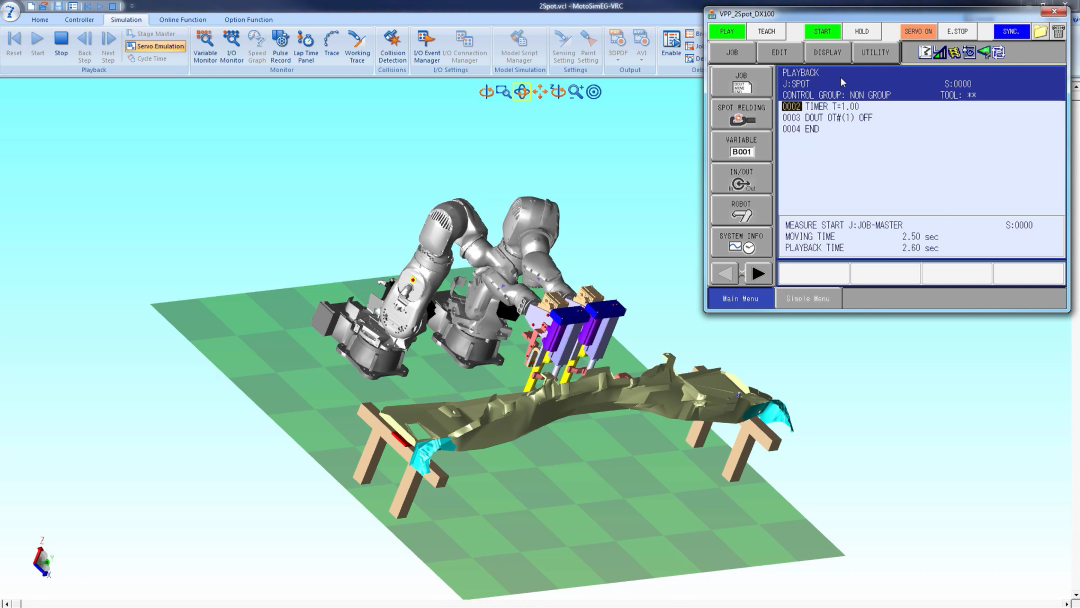Click the SYNC. button on pendant

[x=1010, y=32]
